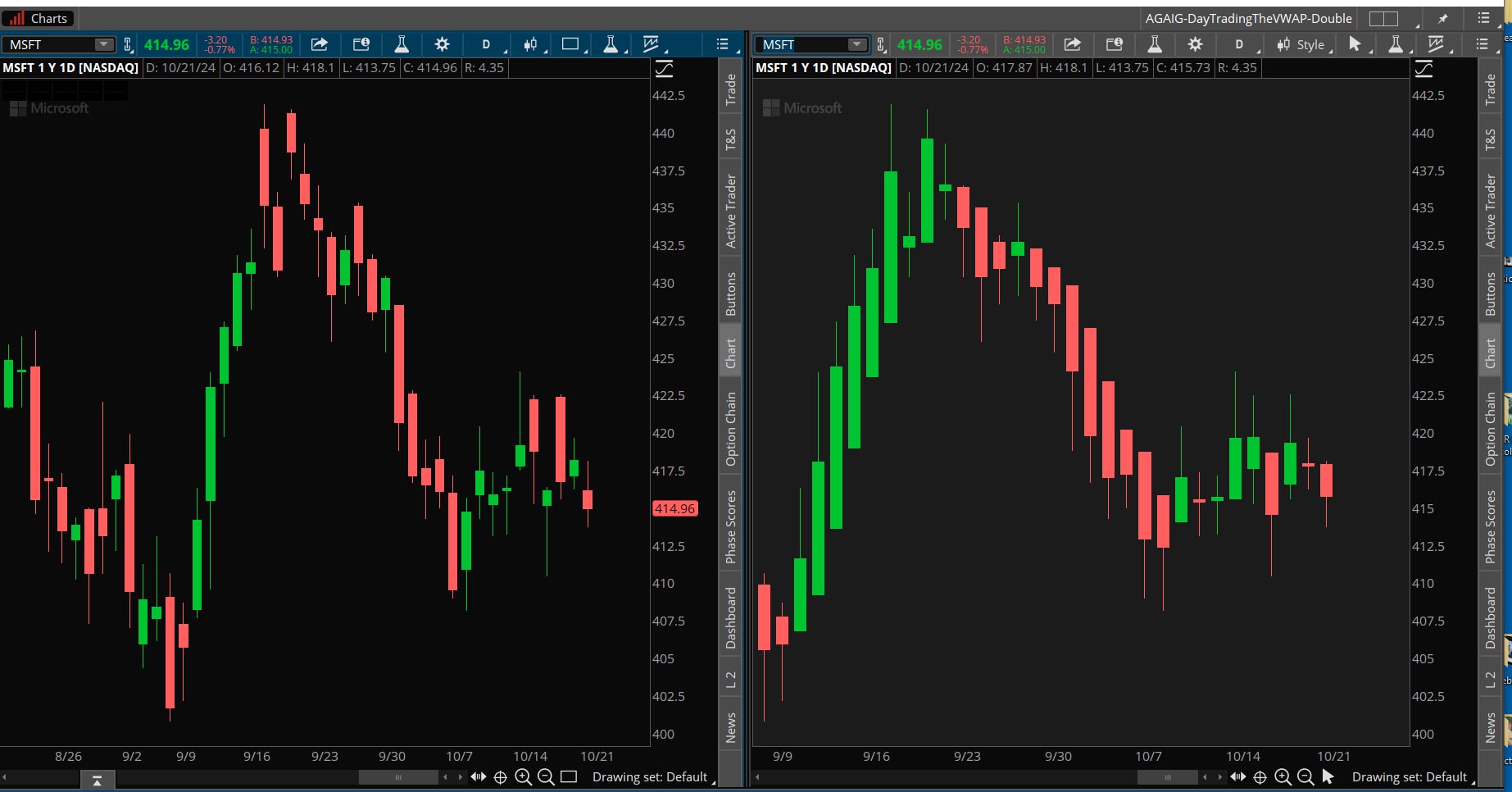Open left chart settings gear
The image size is (1512, 792).
pos(443,44)
